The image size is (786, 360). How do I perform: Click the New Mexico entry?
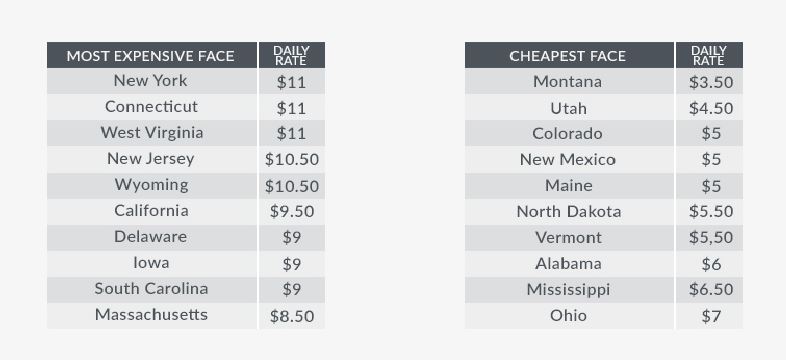[x=569, y=159]
